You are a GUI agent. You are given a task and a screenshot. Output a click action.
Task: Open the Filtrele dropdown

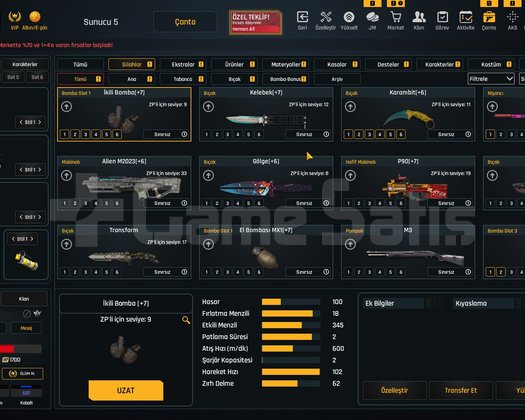[x=491, y=79]
